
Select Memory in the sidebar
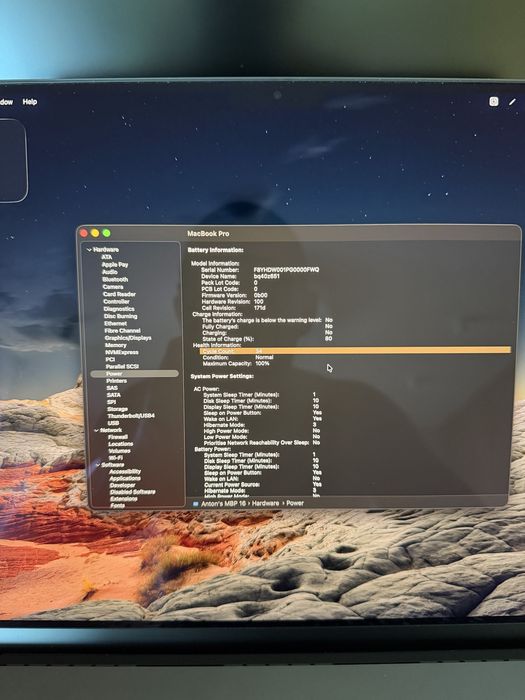(116, 345)
